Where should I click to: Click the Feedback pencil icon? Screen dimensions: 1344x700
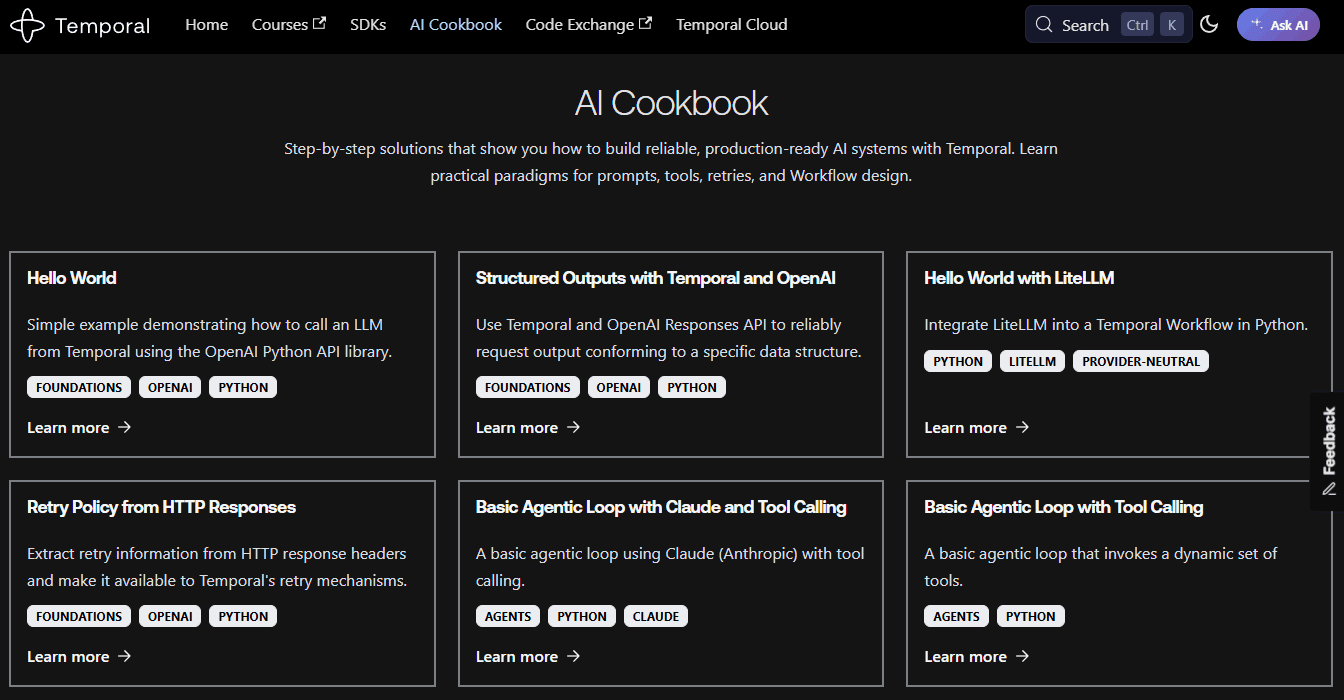[1329, 489]
